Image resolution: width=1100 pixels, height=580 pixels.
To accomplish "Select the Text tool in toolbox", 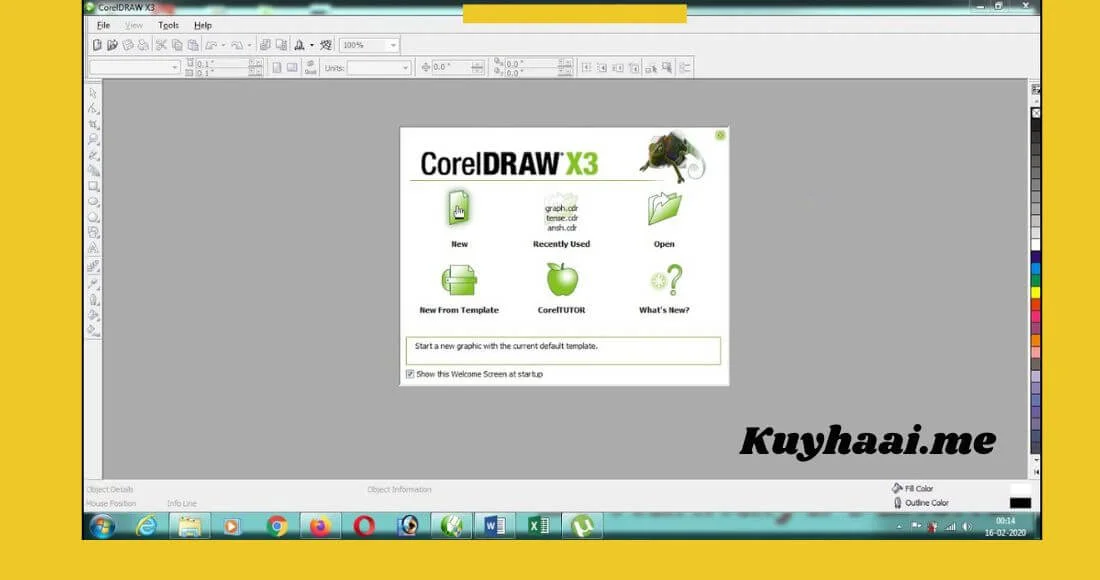I will pyautogui.click(x=93, y=248).
